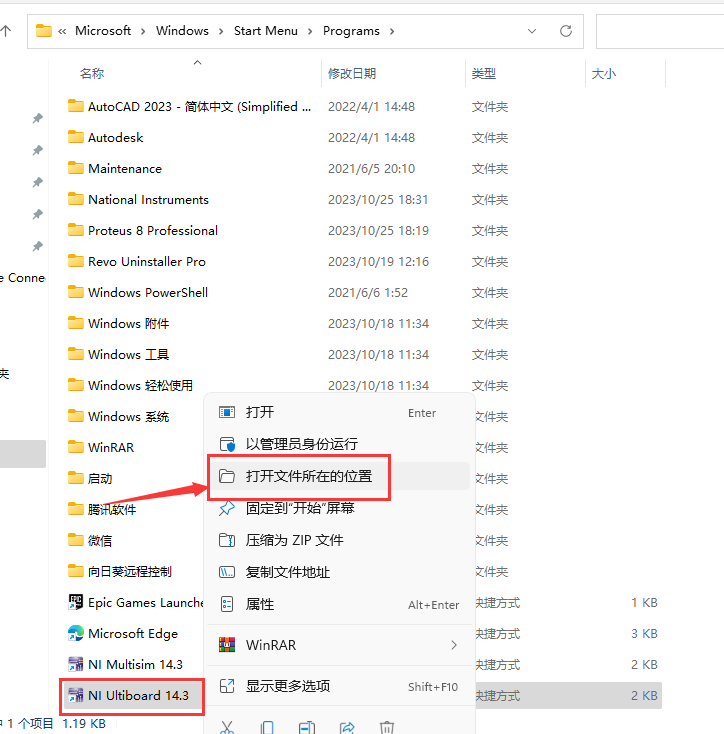724x734 pixels.
Task: Select Windows in the breadcrumb path
Action: click(x=182, y=31)
